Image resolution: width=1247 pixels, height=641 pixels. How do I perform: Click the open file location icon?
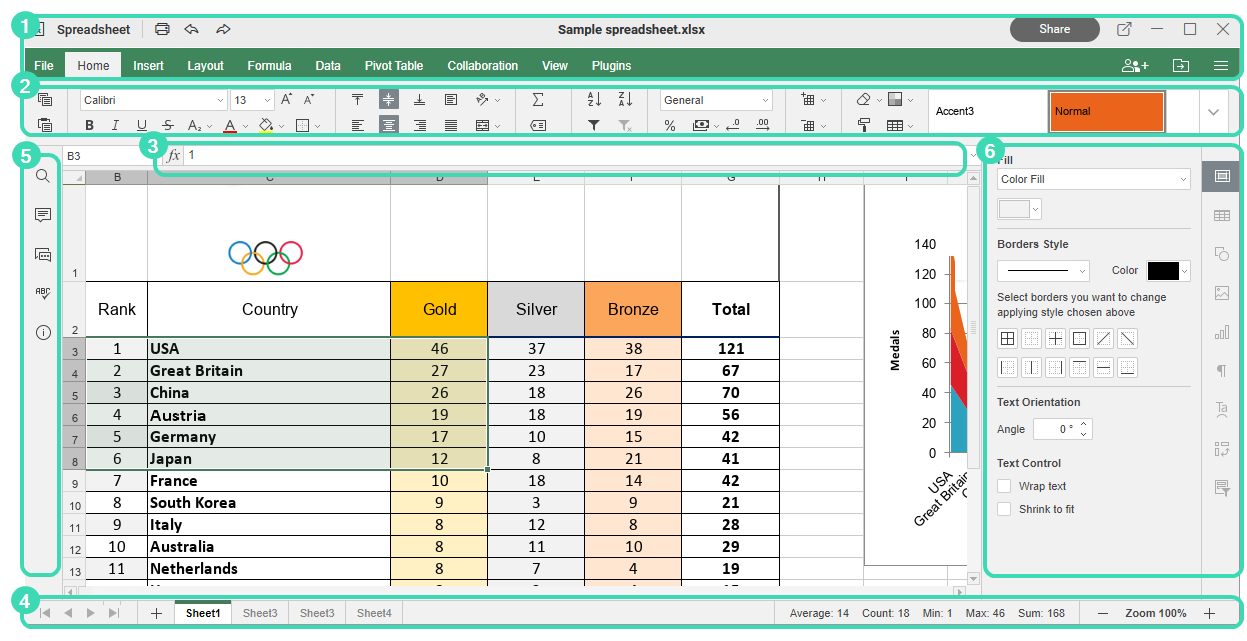click(x=1181, y=66)
